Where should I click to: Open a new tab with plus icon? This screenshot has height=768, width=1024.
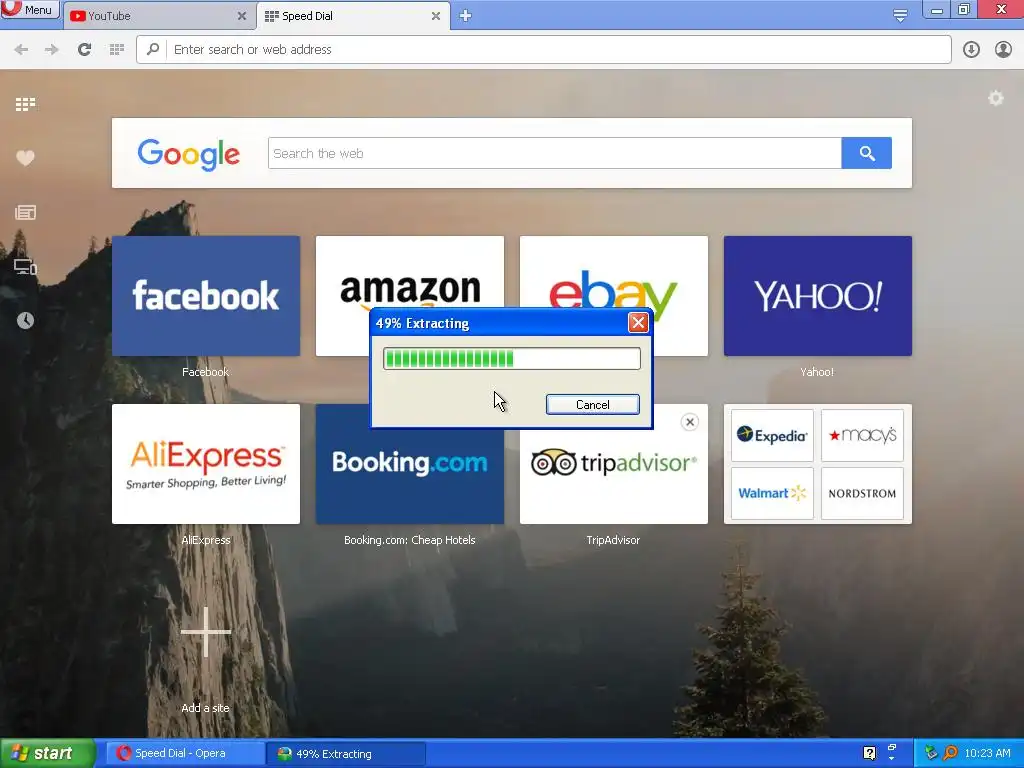465,16
